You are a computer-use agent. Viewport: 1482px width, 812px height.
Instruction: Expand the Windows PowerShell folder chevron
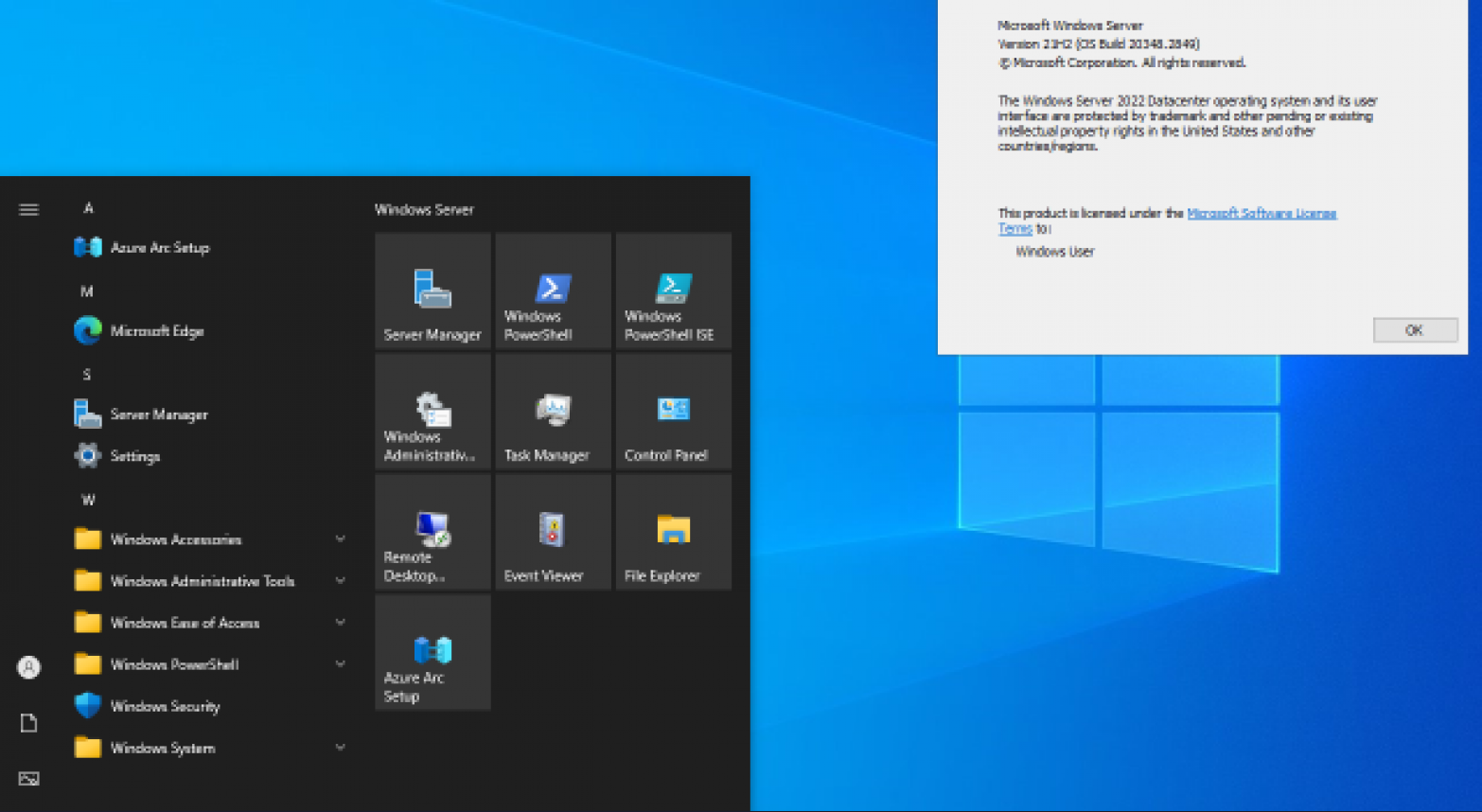click(x=340, y=664)
